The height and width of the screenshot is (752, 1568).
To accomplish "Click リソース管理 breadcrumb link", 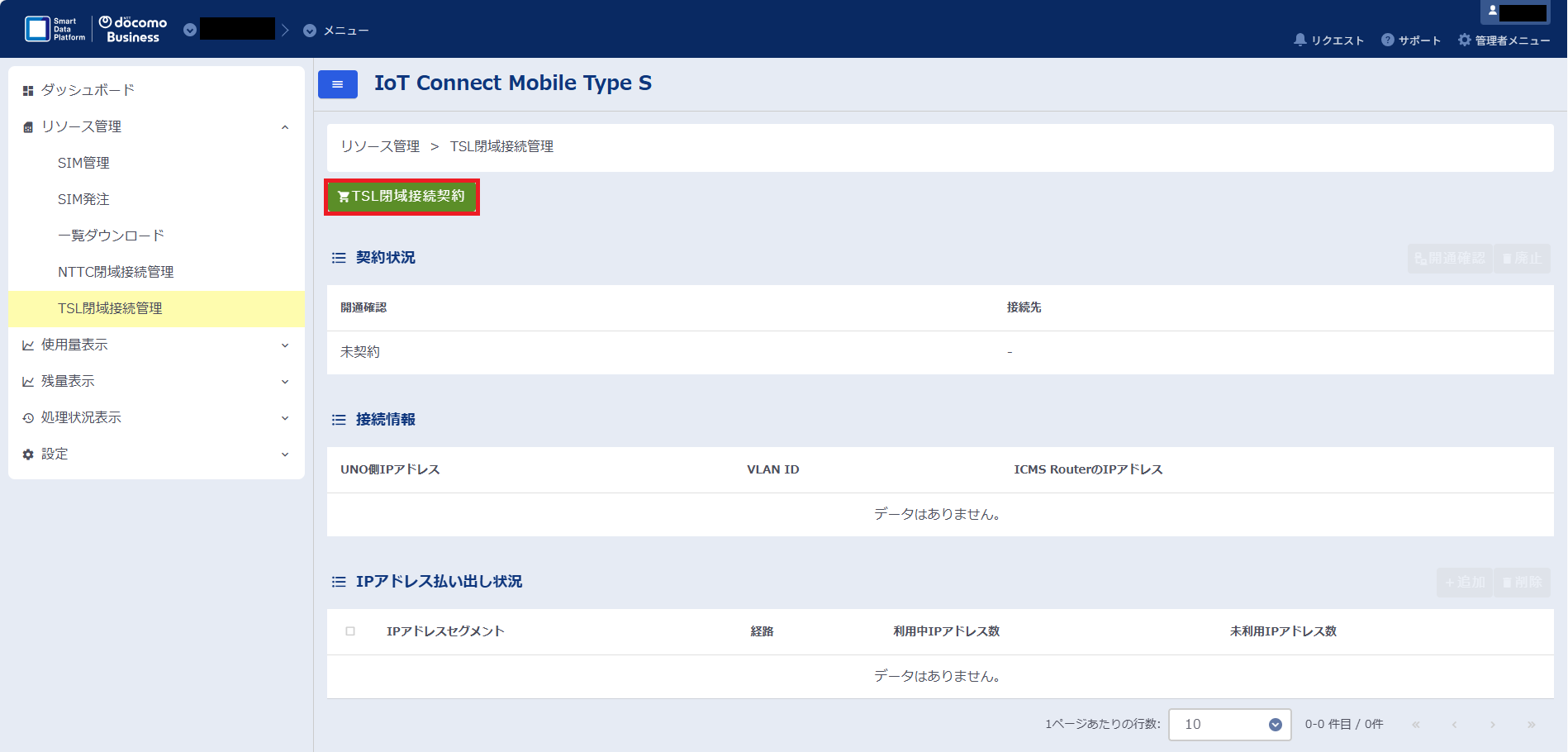I will point(380,146).
